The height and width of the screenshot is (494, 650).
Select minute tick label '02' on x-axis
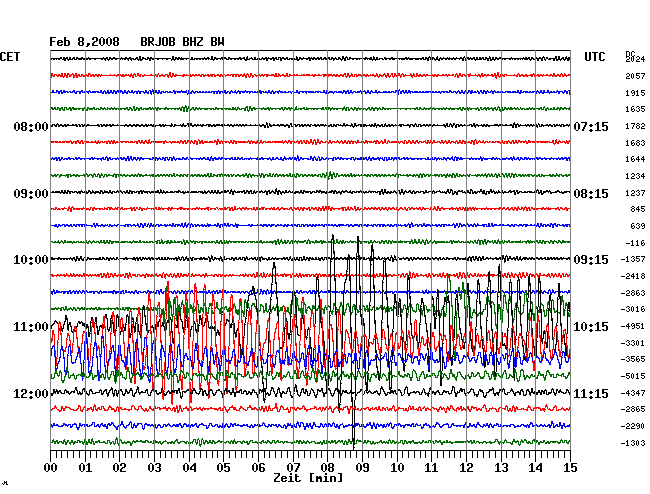tap(119, 468)
